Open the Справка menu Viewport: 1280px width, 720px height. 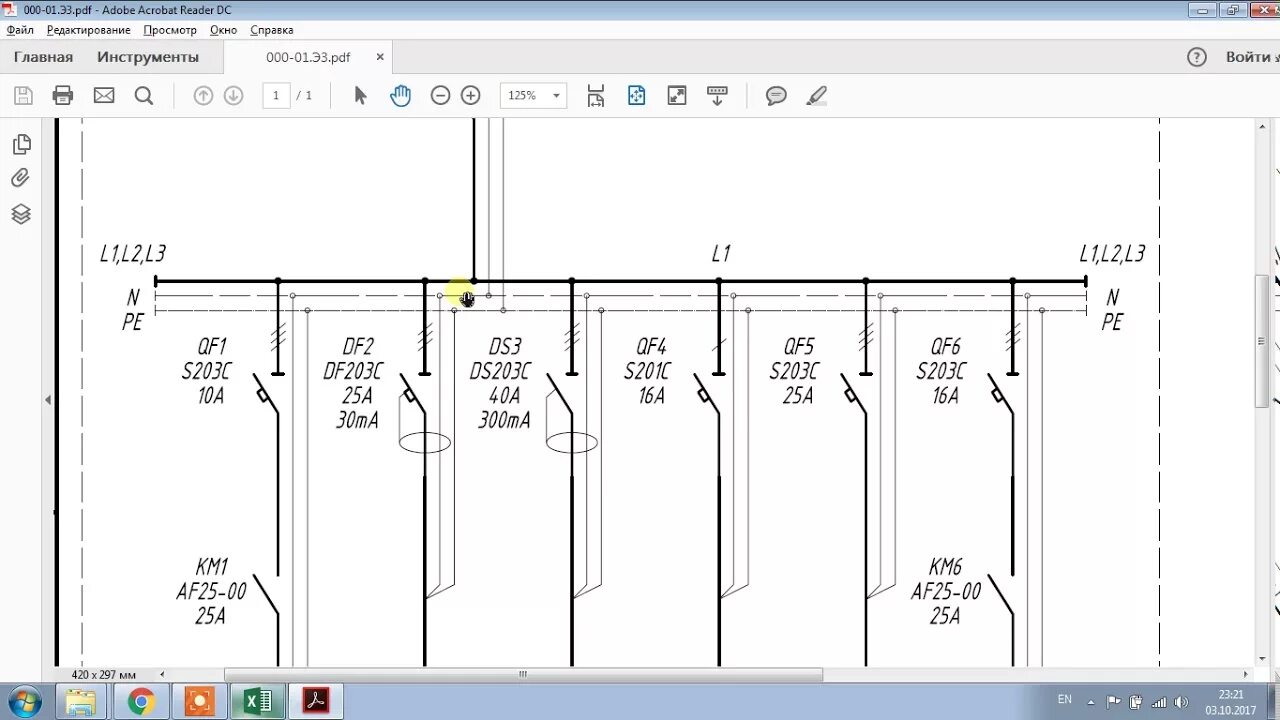tap(272, 30)
